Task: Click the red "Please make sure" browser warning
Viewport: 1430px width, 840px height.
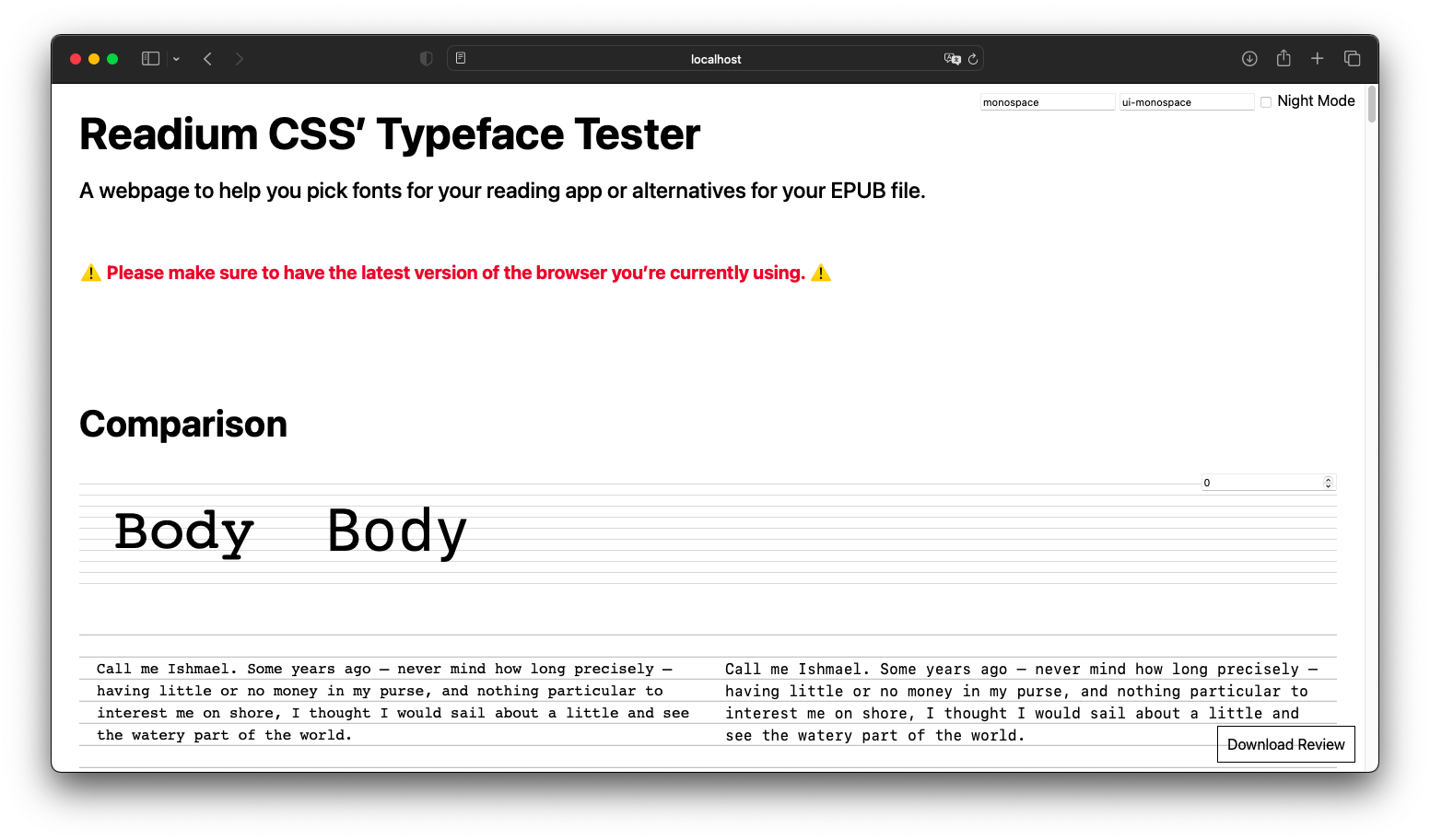Action: click(x=456, y=273)
